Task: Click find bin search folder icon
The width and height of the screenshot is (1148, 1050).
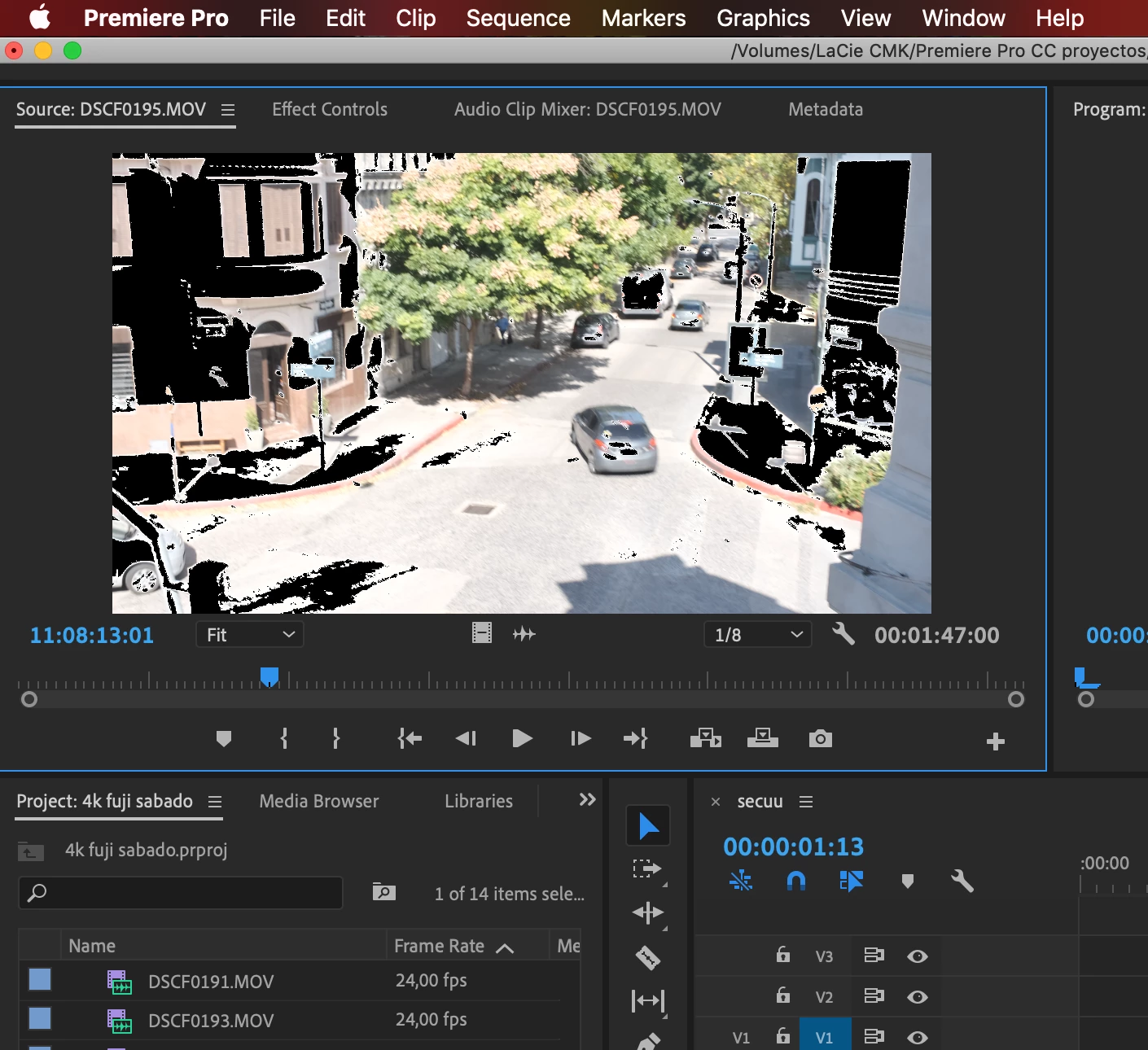Action: 383,892
